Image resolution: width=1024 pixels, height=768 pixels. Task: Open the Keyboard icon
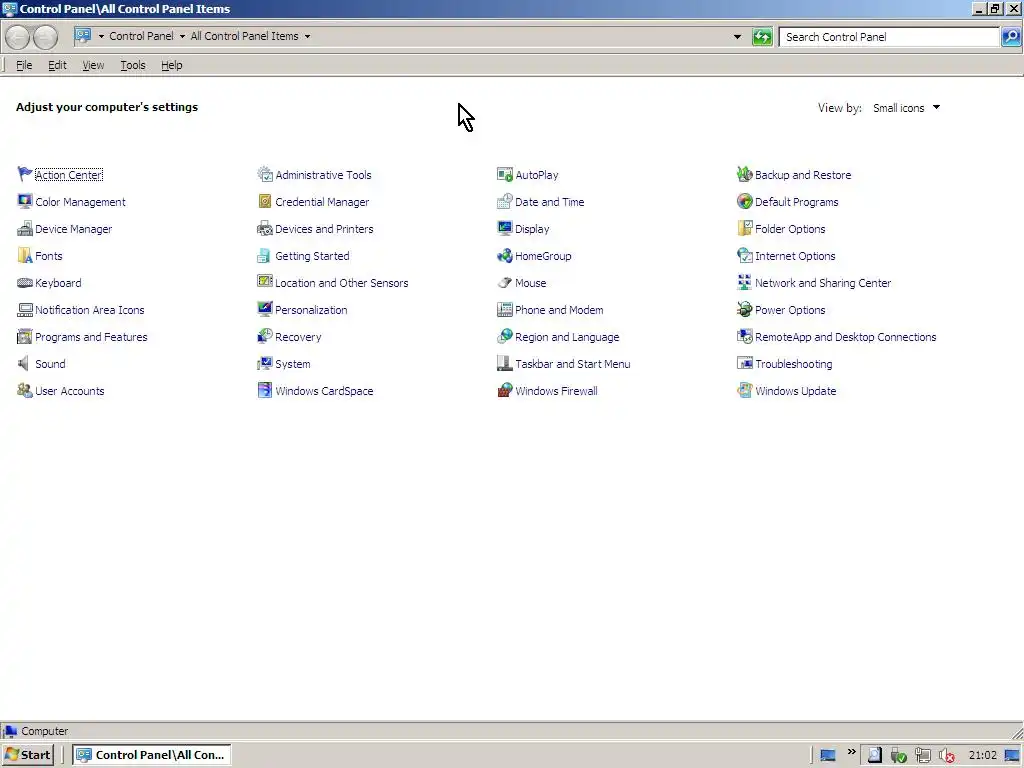click(x=25, y=283)
